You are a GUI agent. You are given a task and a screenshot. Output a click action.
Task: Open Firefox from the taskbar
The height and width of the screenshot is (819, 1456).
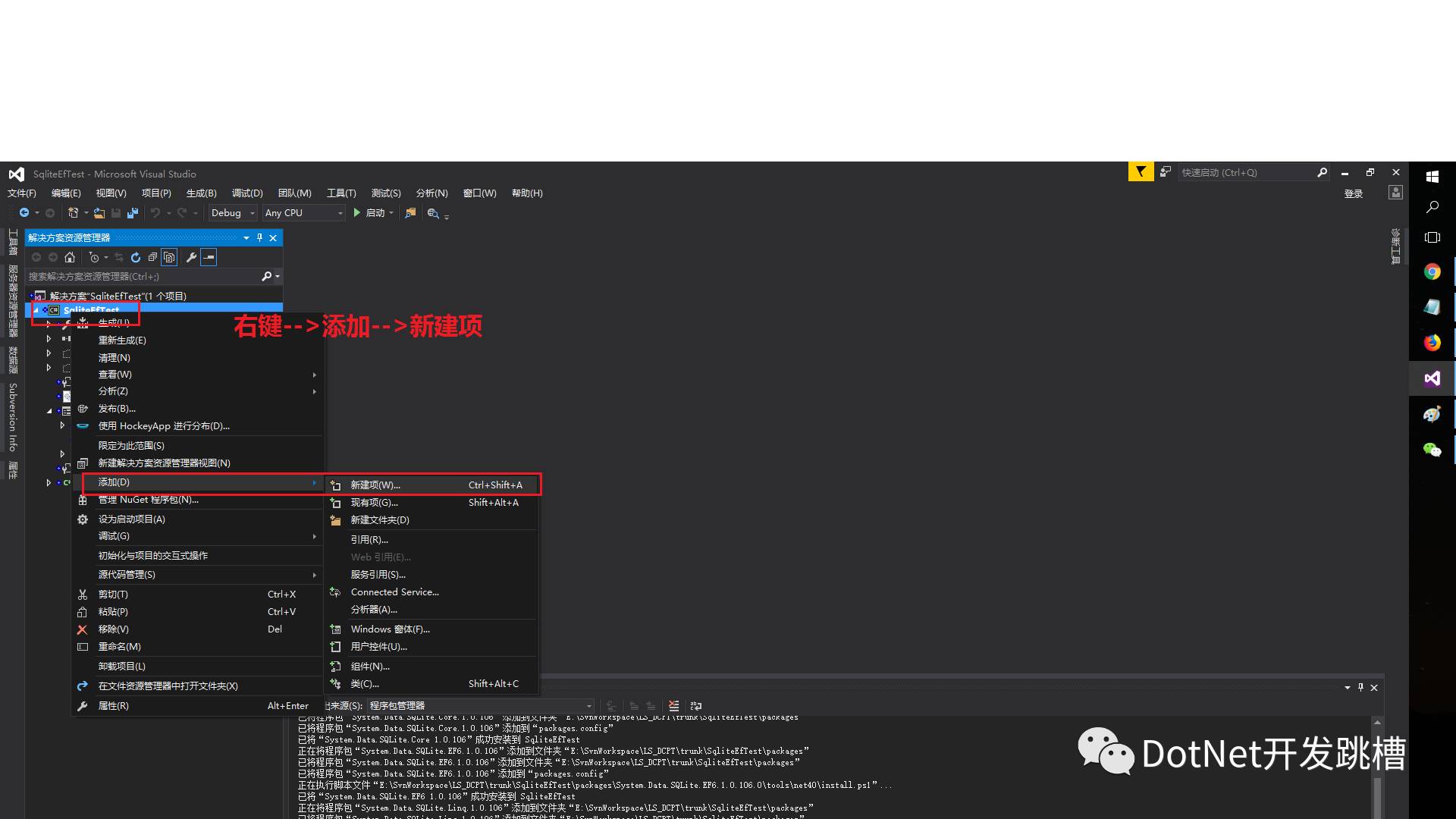(1432, 343)
